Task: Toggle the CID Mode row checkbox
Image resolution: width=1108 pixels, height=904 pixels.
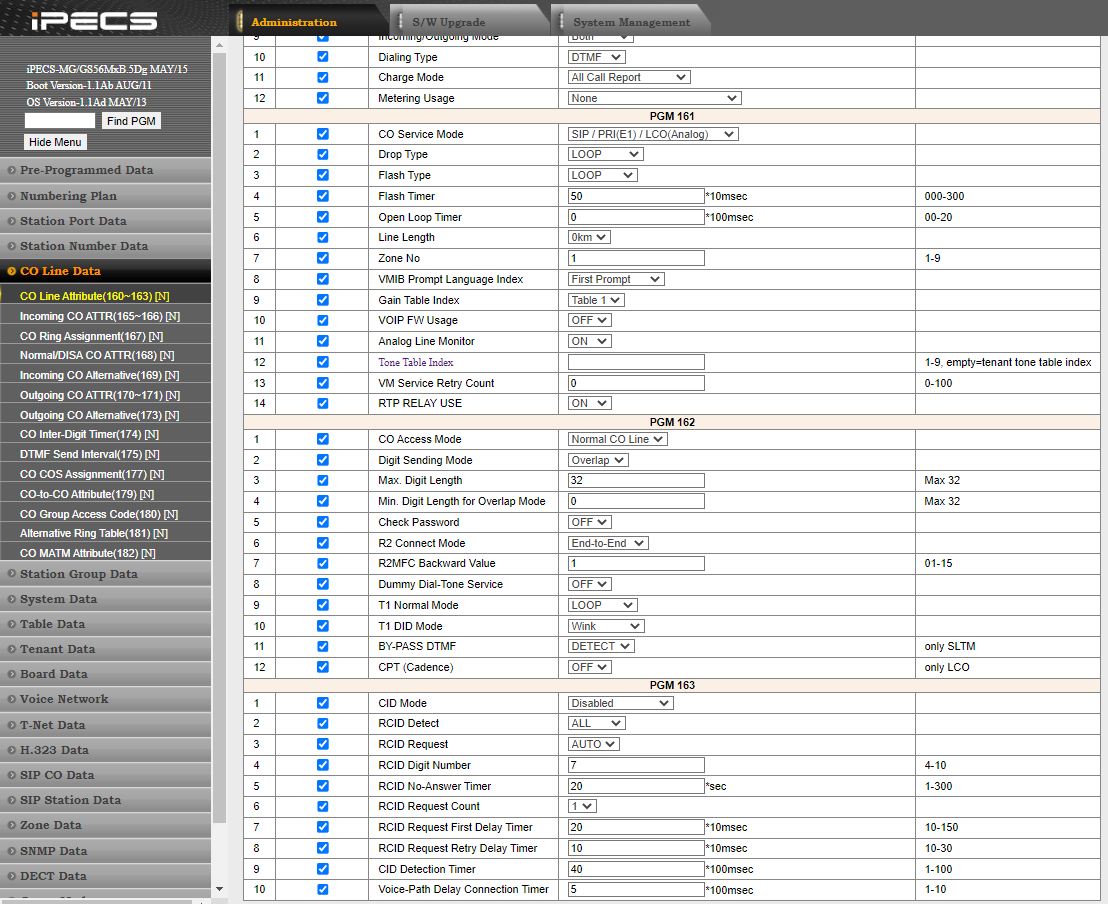Action: coord(322,703)
